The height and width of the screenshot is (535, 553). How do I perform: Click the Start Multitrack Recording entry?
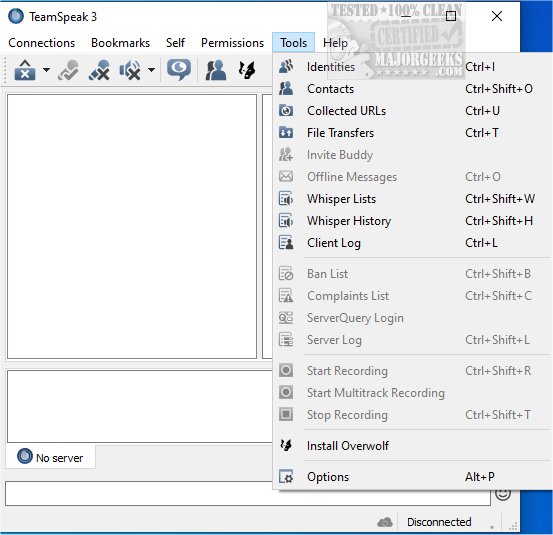click(x=412, y=393)
